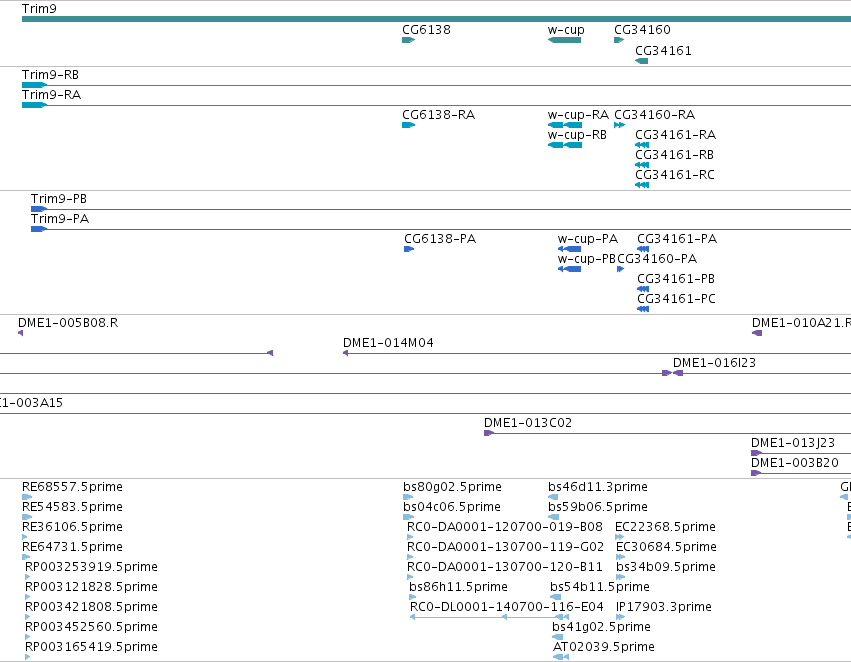This screenshot has height=662, width=851.
Task: Click the RP003253919.5prime EST label
Action: (91, 566)
